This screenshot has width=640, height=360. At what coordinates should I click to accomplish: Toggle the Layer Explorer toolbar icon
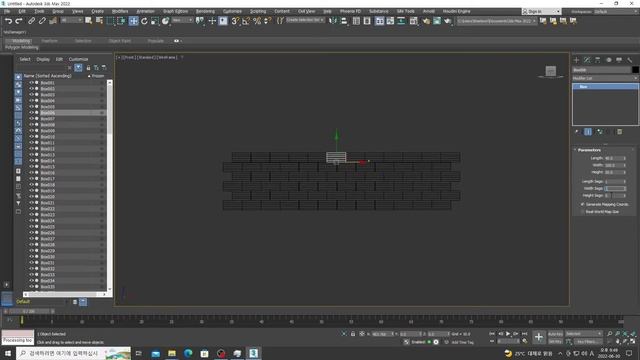coord(367,21)
